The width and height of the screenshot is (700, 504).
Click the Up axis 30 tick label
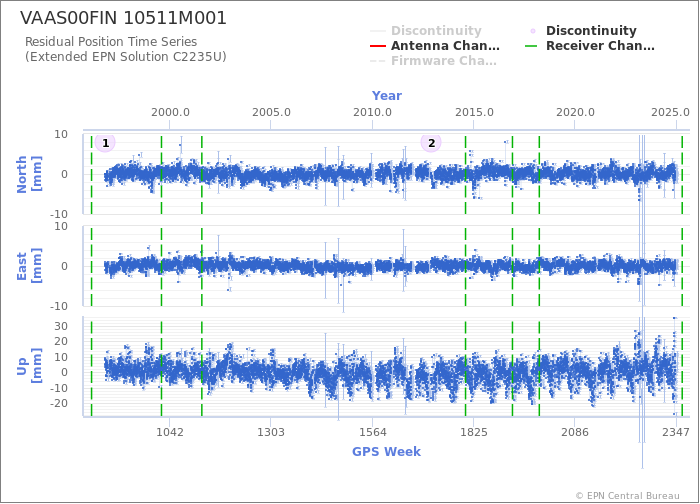[61, 326]
